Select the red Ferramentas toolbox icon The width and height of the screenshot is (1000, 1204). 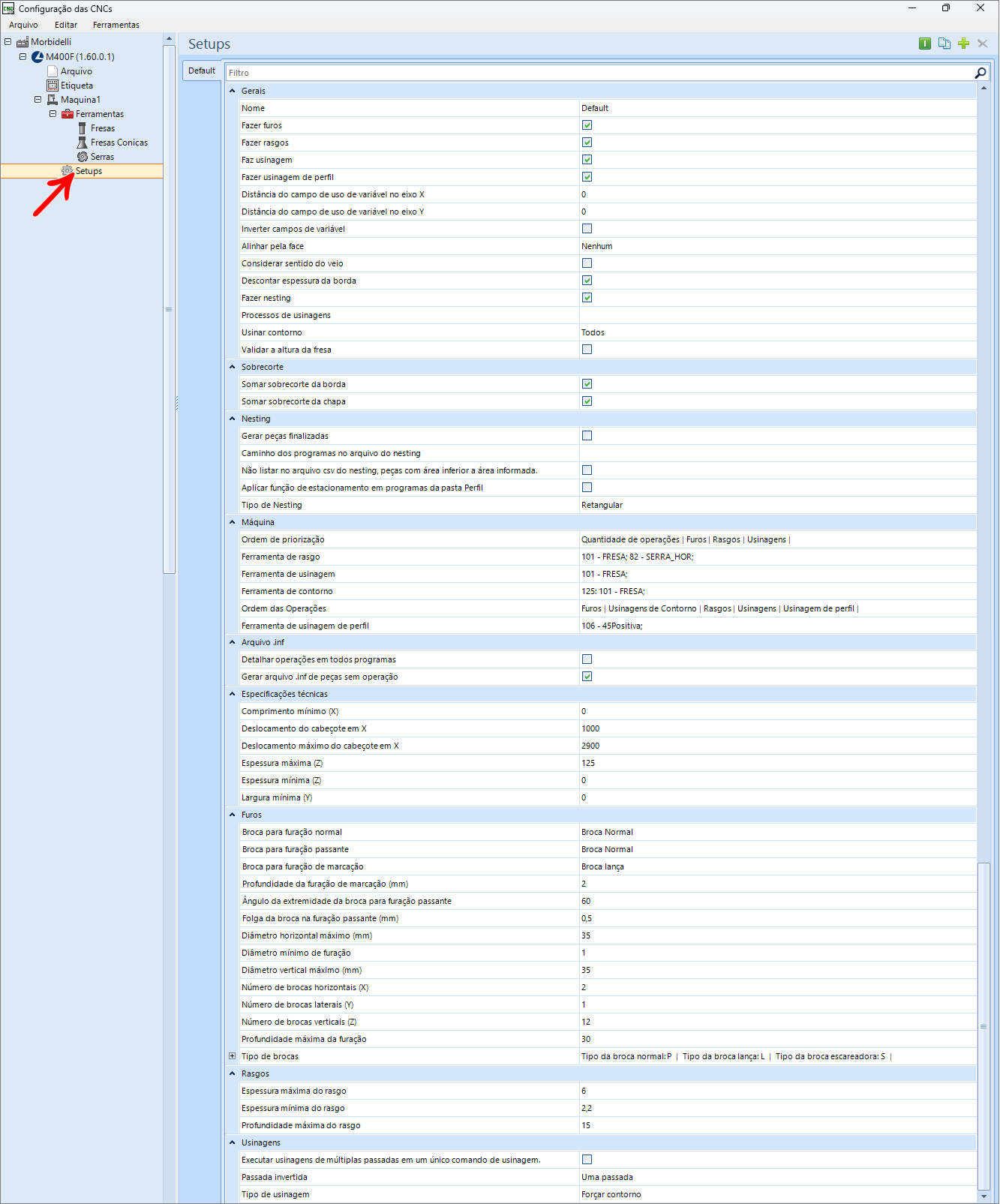click(68, 114)
